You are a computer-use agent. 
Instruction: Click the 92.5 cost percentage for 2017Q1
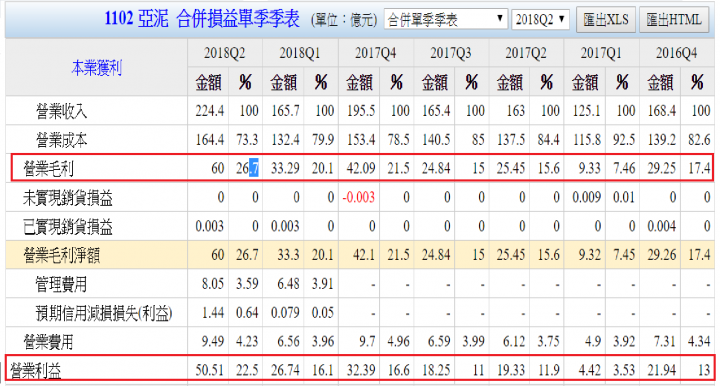tap(624, 140)
